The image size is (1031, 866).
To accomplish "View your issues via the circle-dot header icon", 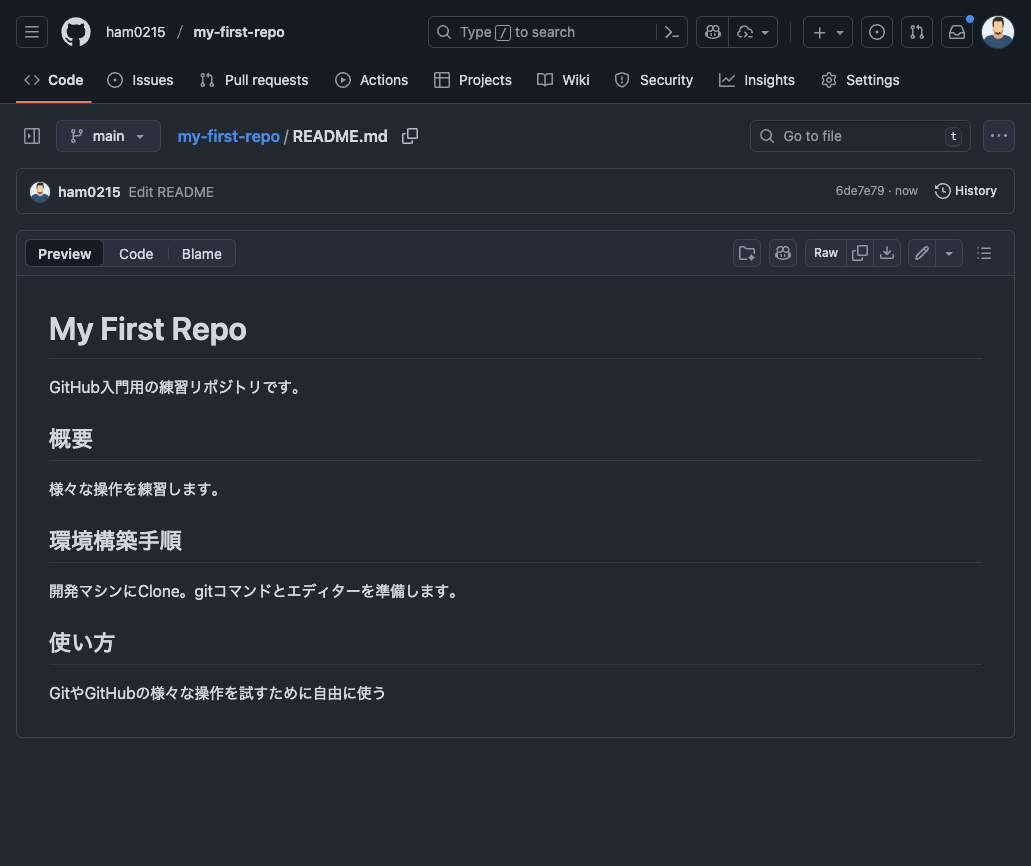I will (877, 31).
